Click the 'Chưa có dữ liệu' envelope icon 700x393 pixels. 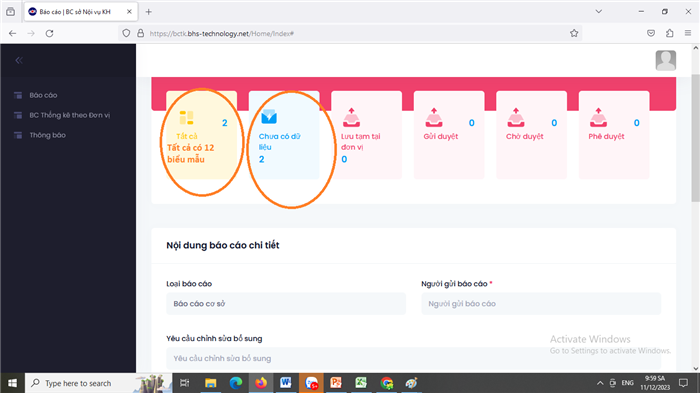(269, 117)
